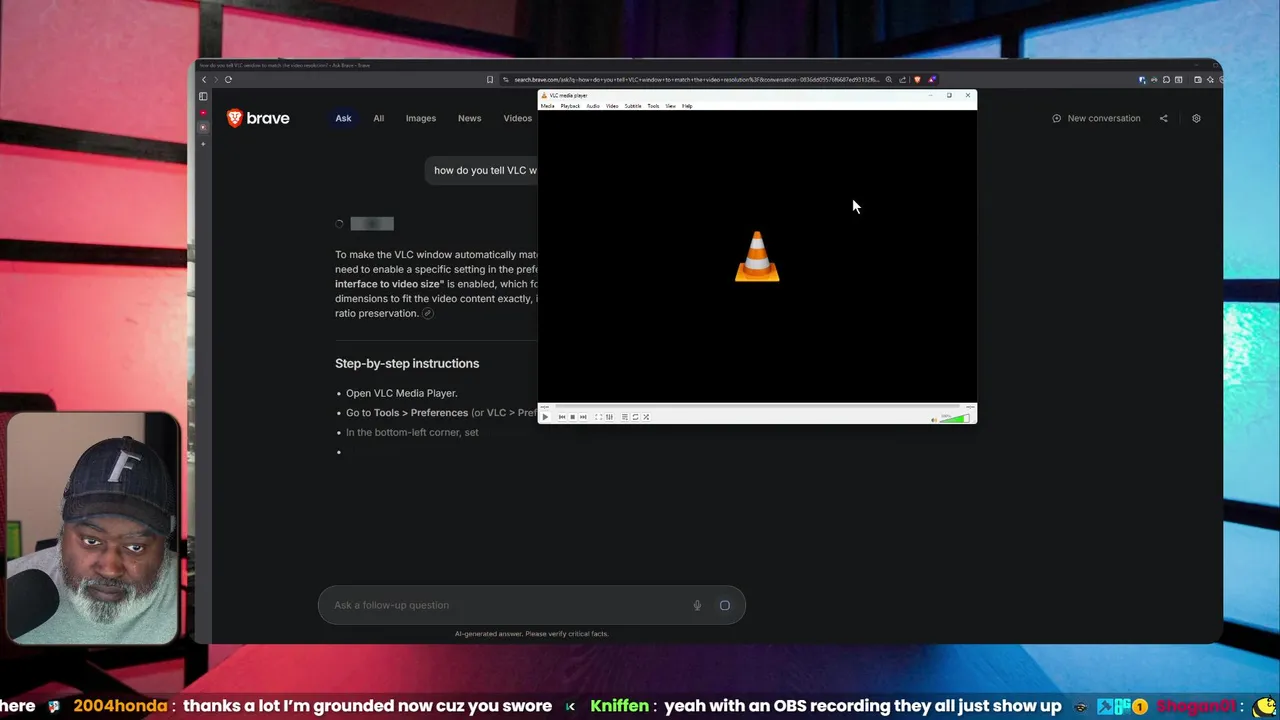
Task: Click the citation link icon after preservation
Action: [x=427, y=313]
